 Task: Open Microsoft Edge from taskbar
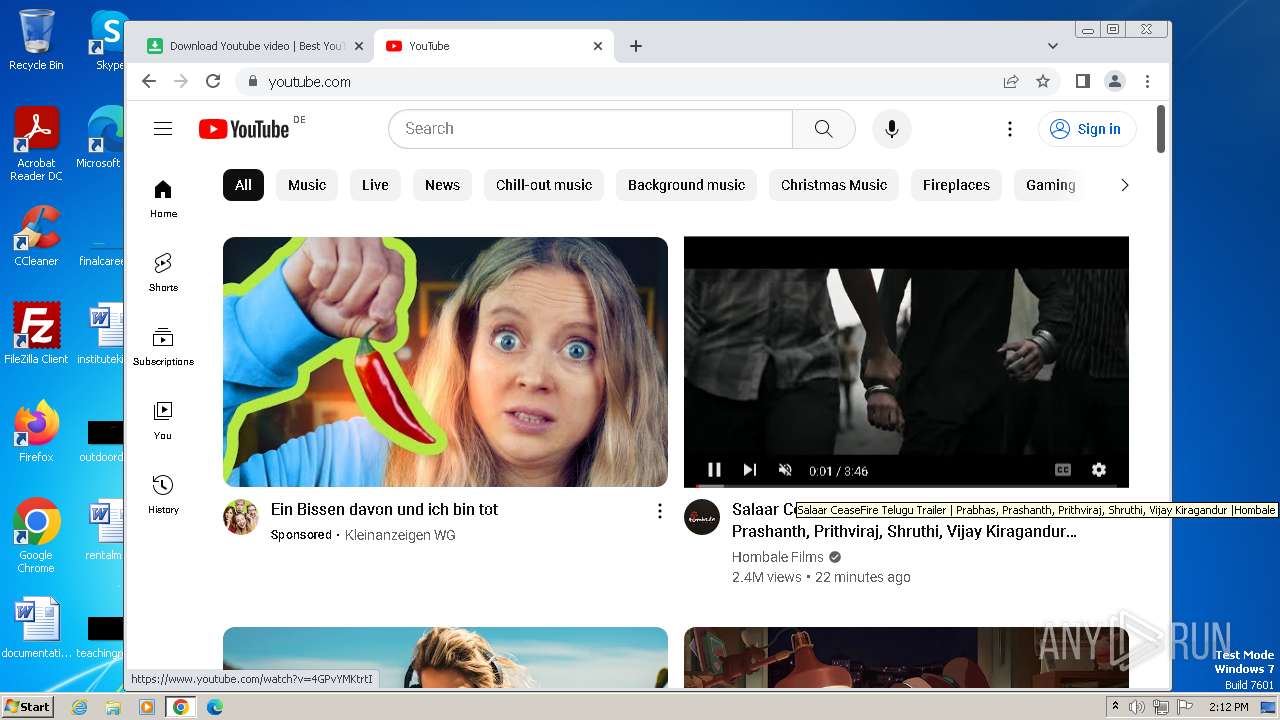214,707
